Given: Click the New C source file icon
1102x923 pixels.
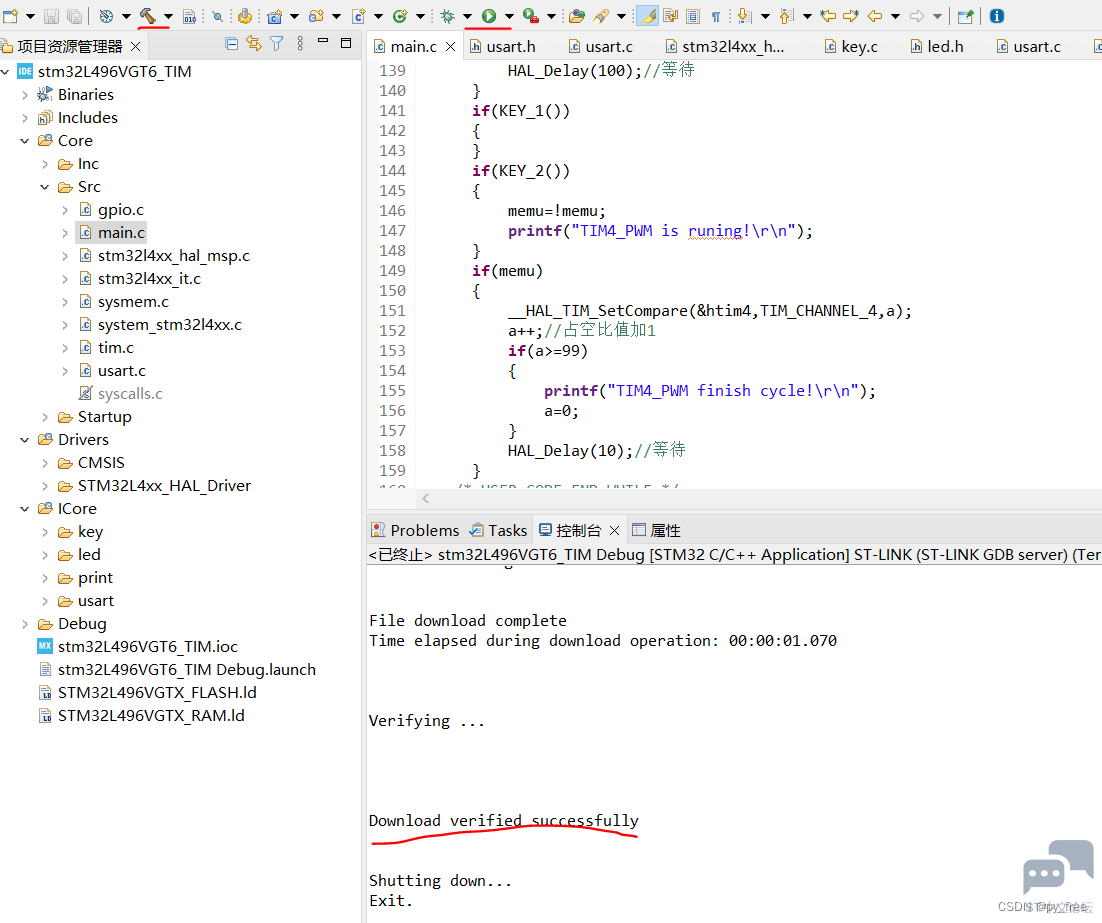Looking at the screenshot, I should point(358,15).
